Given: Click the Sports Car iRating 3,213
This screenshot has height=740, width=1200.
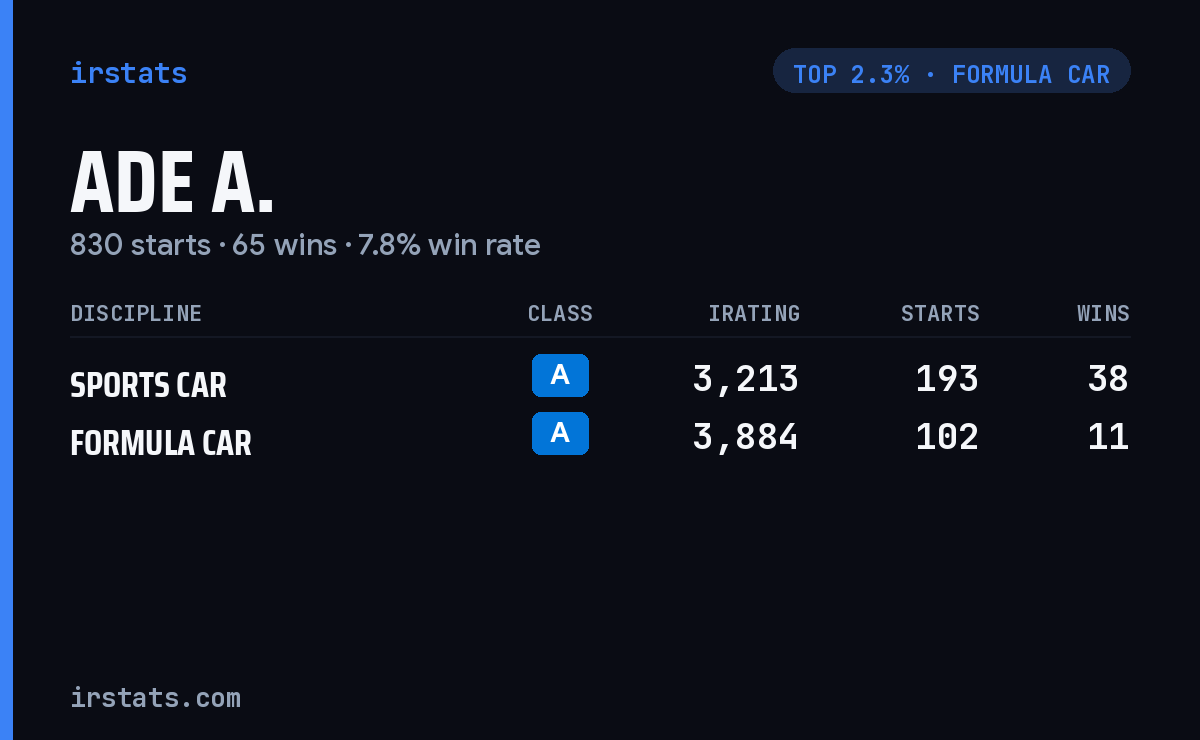Looking at the screenshot, I should coord(746,379).
